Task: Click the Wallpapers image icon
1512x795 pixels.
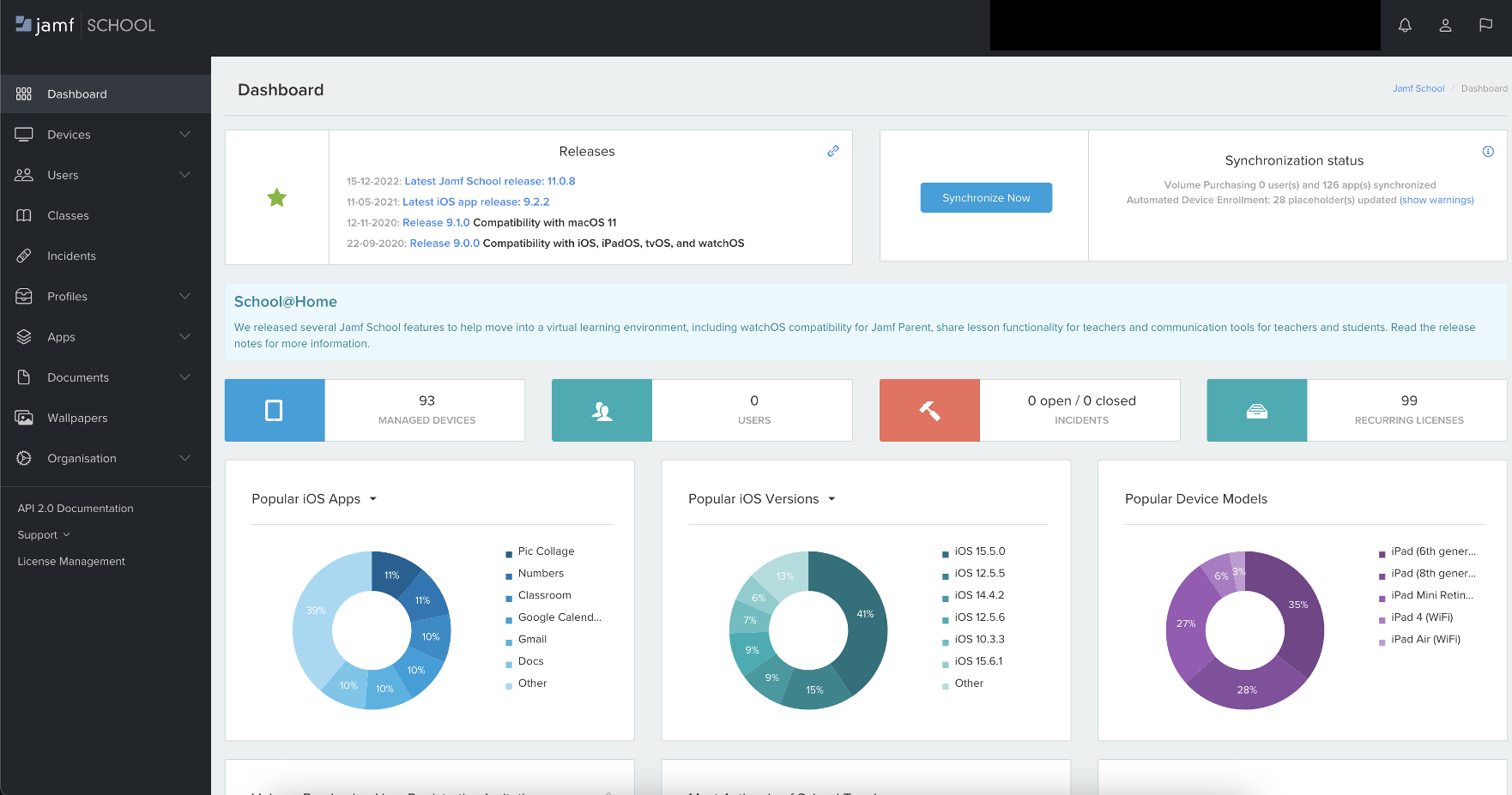Action: click(x=24, y=418)
